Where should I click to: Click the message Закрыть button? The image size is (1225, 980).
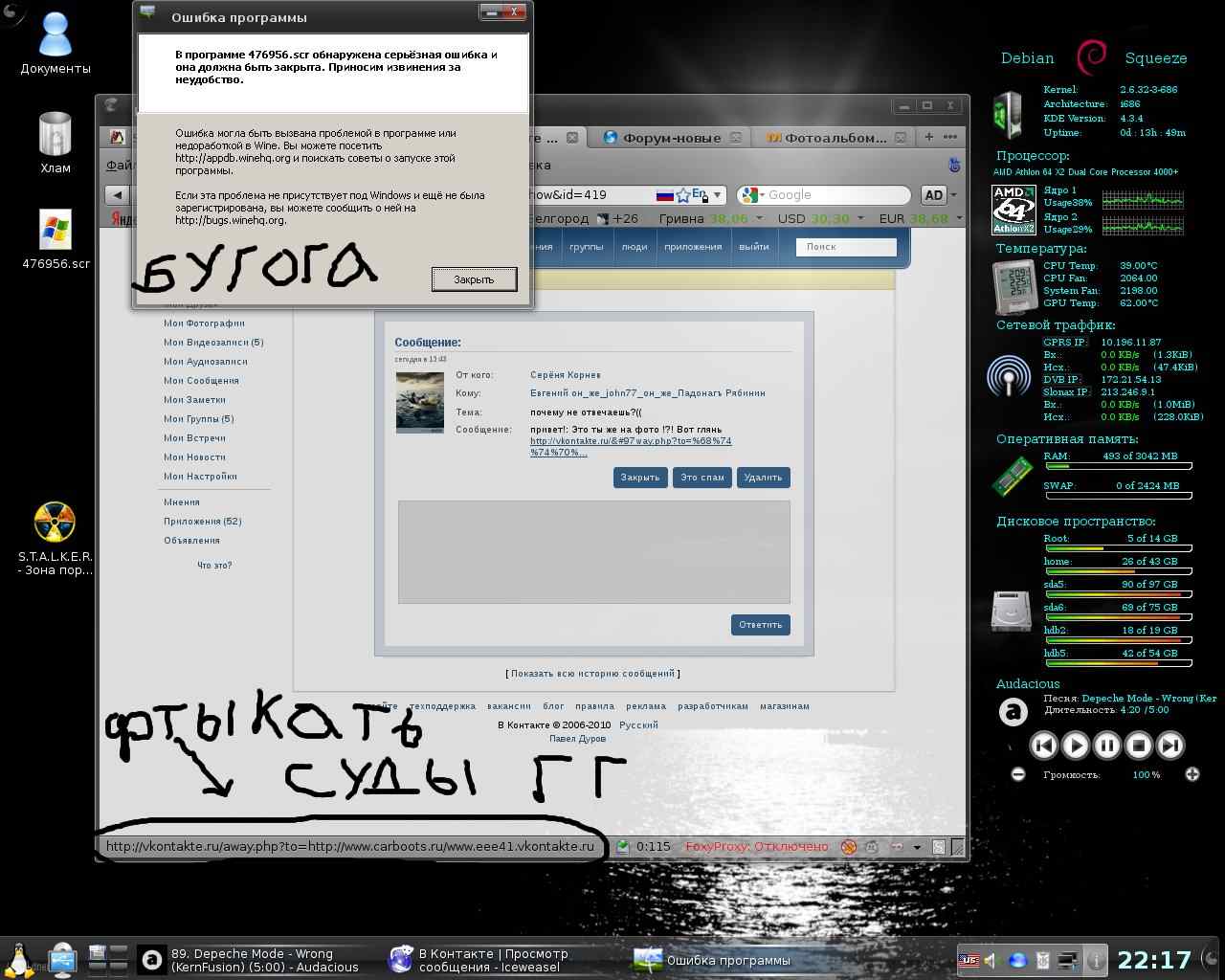640,478
